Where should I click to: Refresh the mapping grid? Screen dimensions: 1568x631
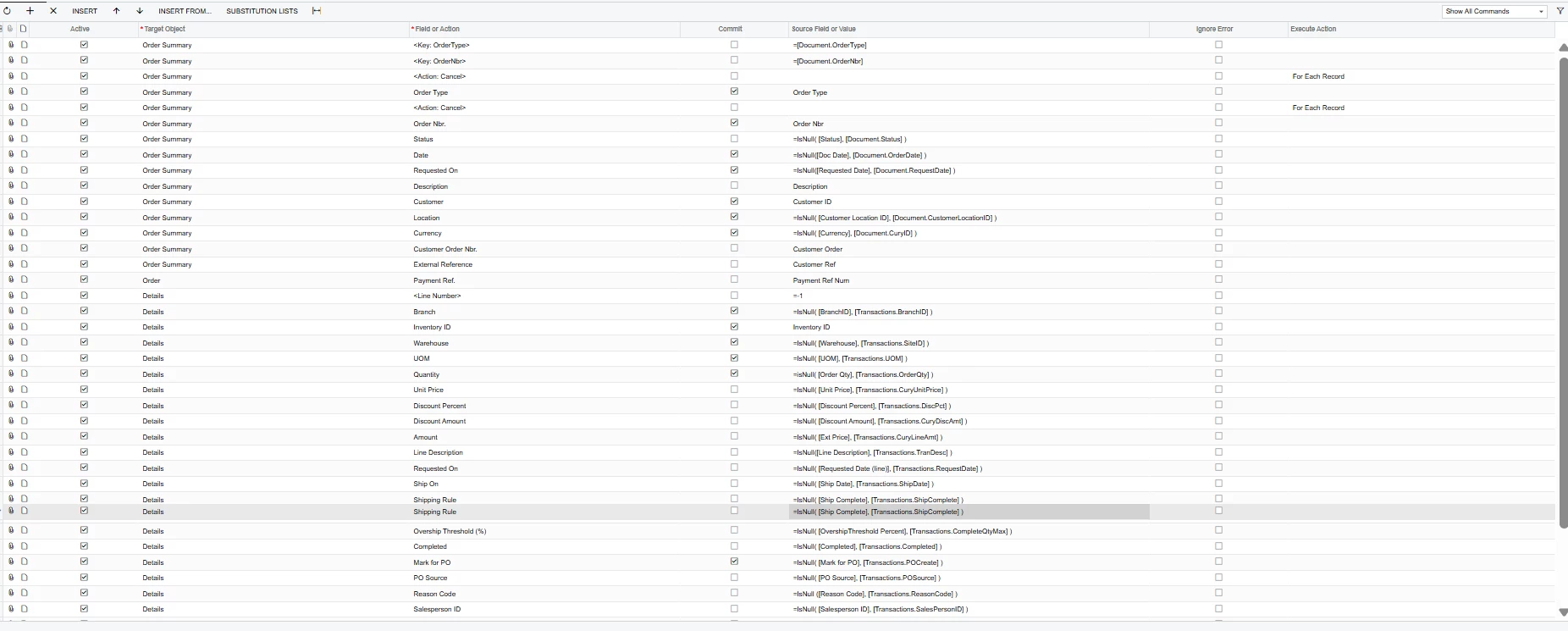coord(8,11)
